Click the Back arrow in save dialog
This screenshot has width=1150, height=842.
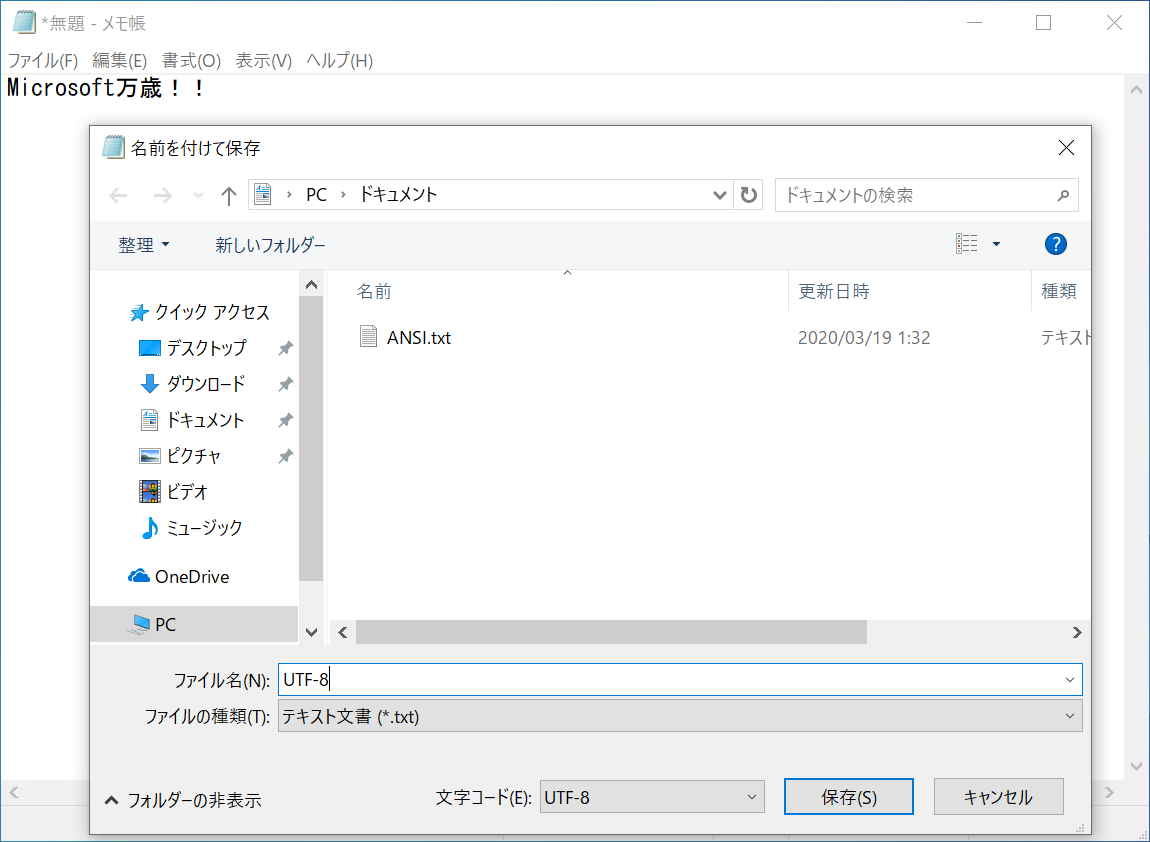[x=118, y=195]
